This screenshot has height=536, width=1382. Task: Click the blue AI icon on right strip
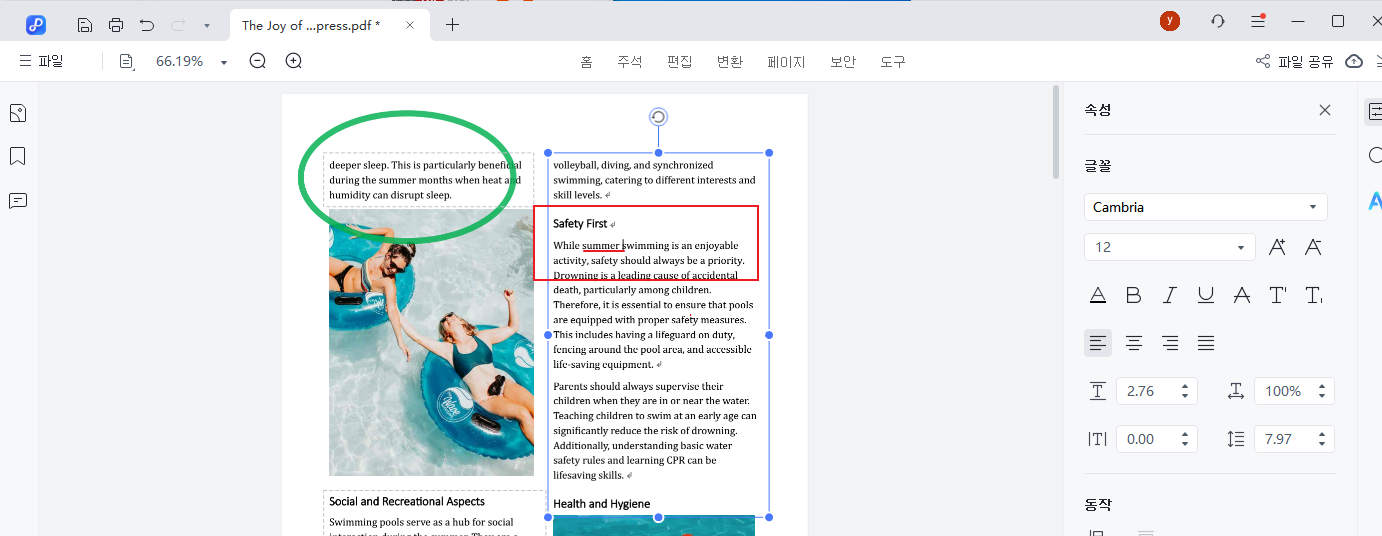pyautogui.click(x=1375, y=201)
